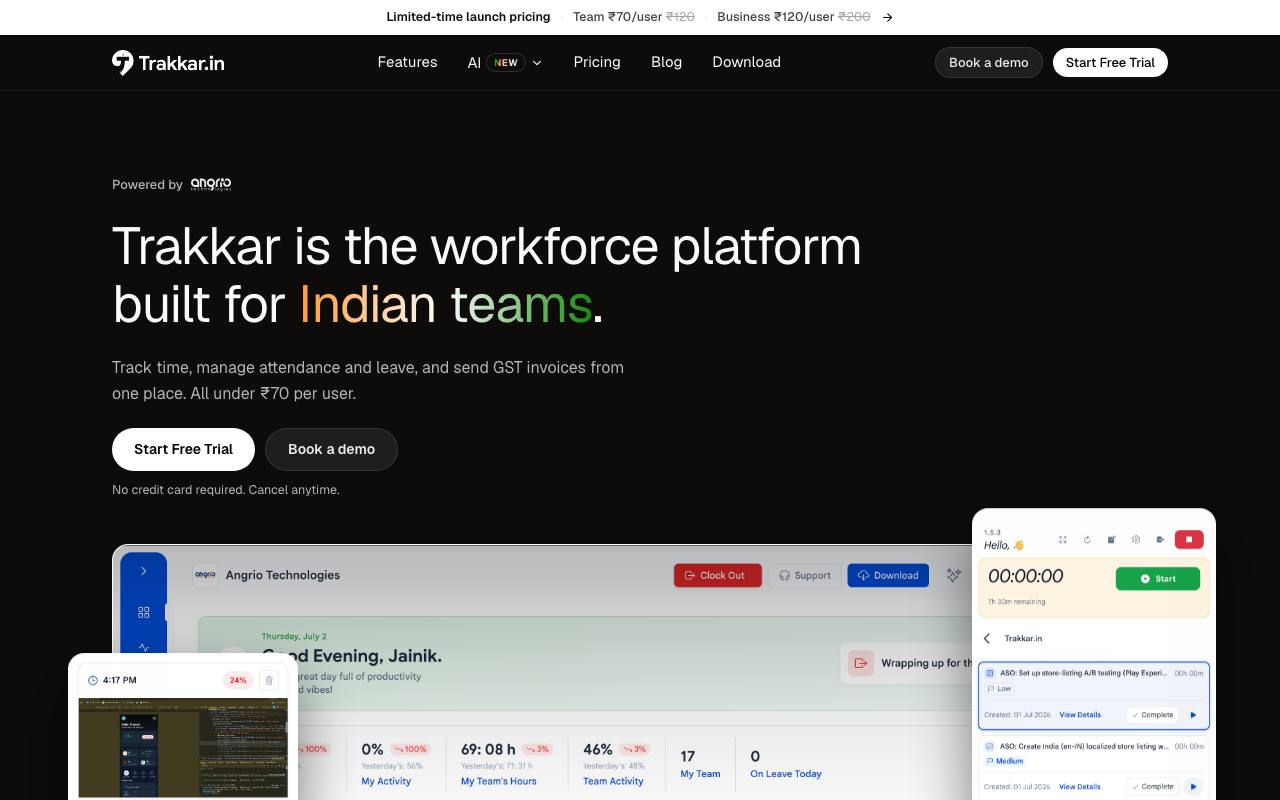Play the first ASO task timer
The height and width of the screenshot is (800, 1280).
click(x=1193, y=715)
